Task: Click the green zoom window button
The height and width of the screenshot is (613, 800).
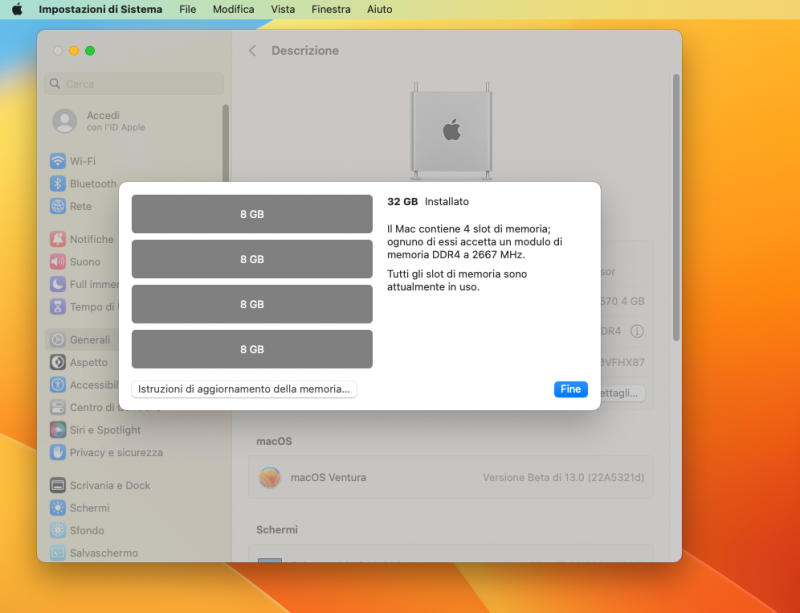Action: pyautogui.click(x=90, y=51)
